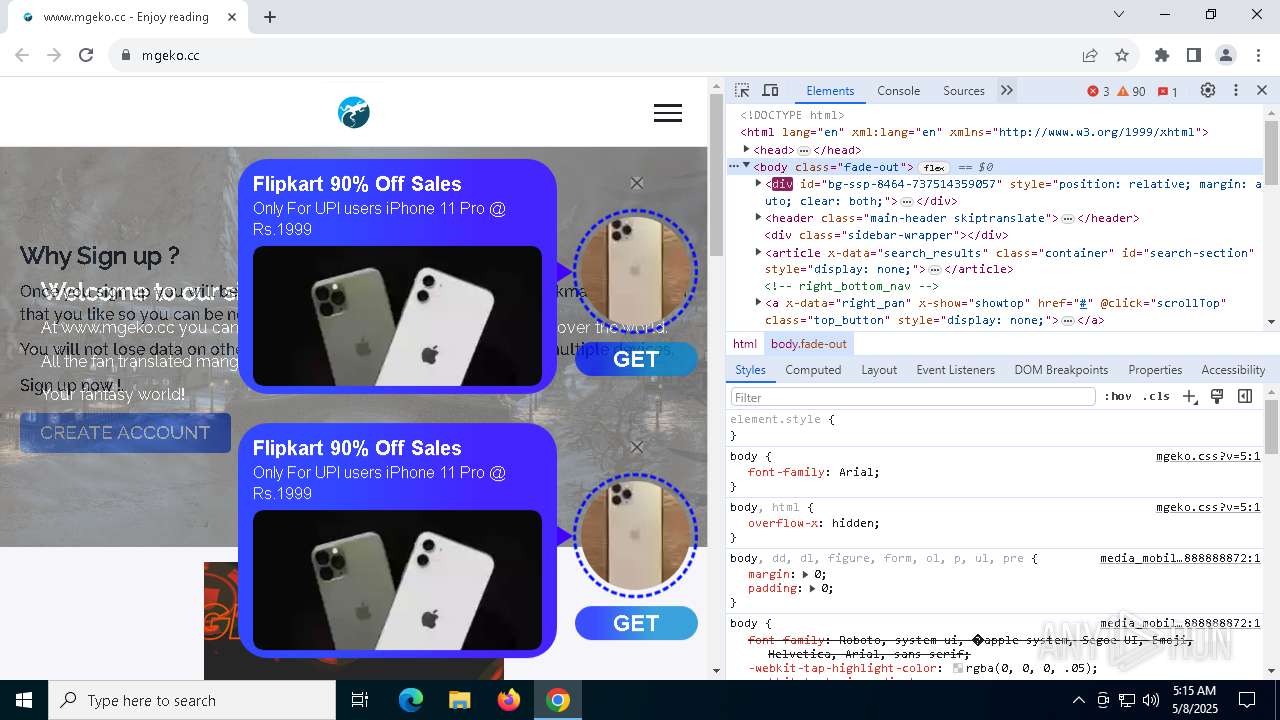
Task: Close the upper Flipkart ad popup
Action: [x=637, y=183]
